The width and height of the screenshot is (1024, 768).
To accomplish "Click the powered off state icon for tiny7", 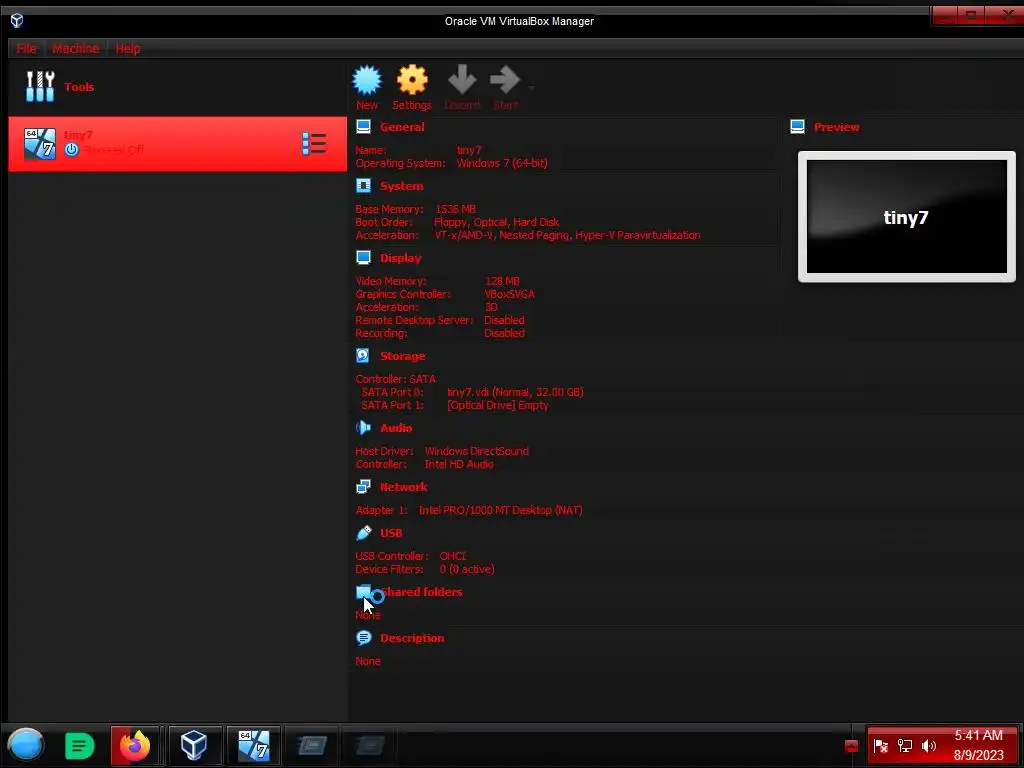I will point(71,150).
